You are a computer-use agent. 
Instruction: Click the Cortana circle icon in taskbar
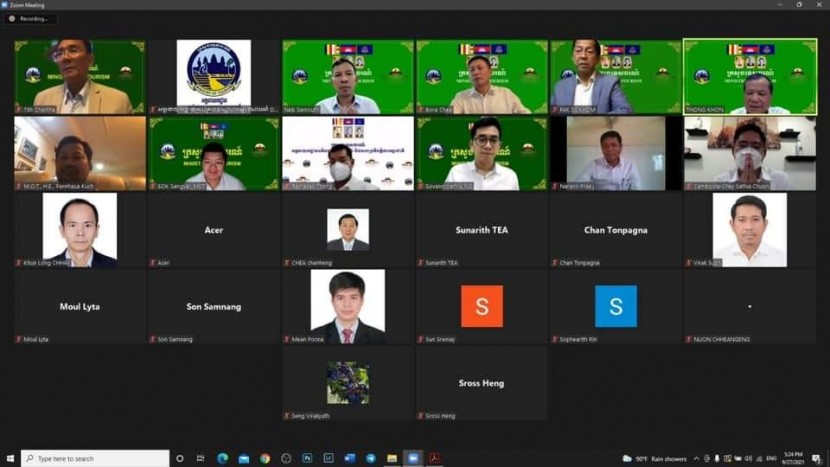pos(180,458)
